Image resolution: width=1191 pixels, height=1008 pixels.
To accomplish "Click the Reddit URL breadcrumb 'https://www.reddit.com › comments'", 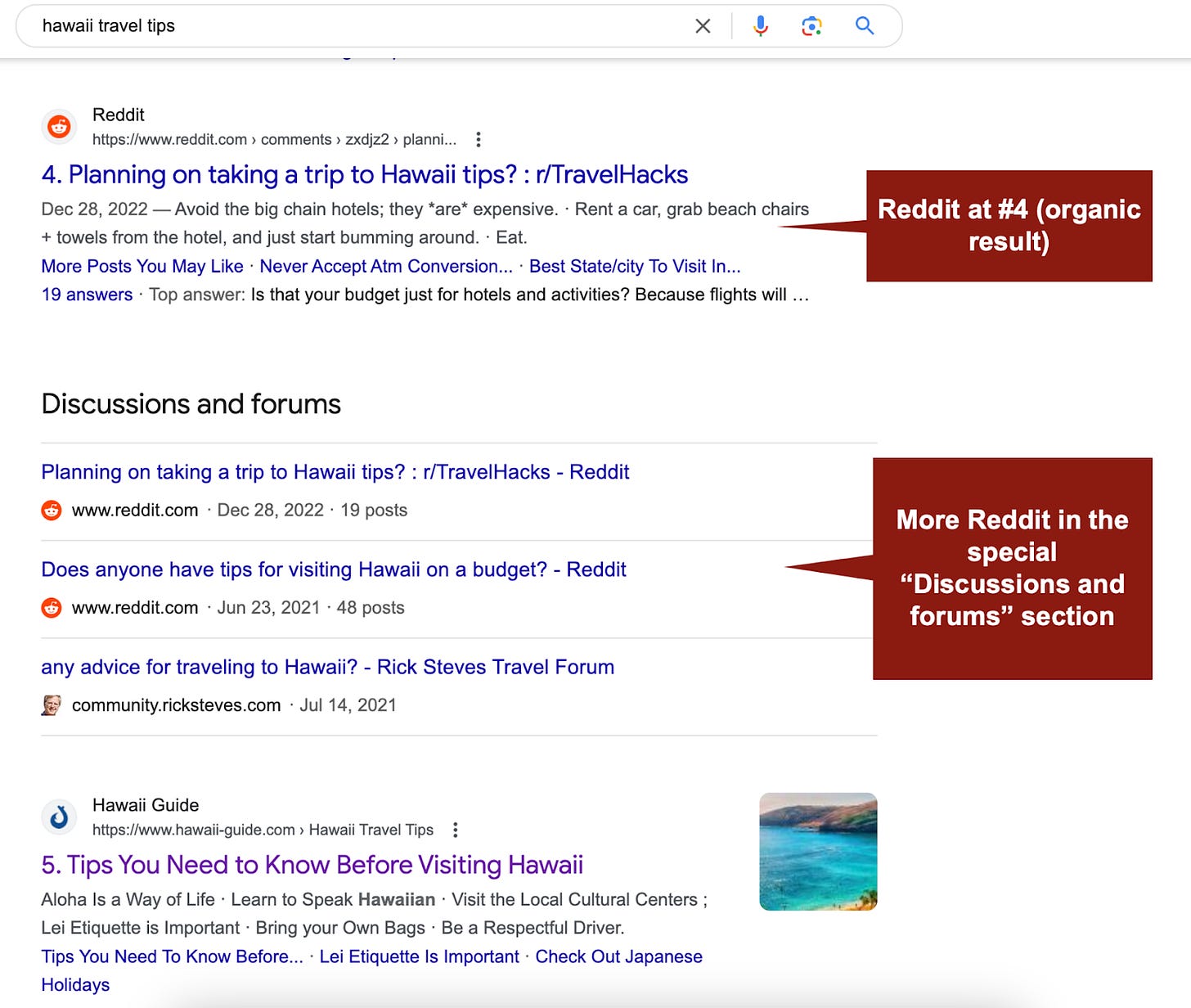I will point(212,139).
